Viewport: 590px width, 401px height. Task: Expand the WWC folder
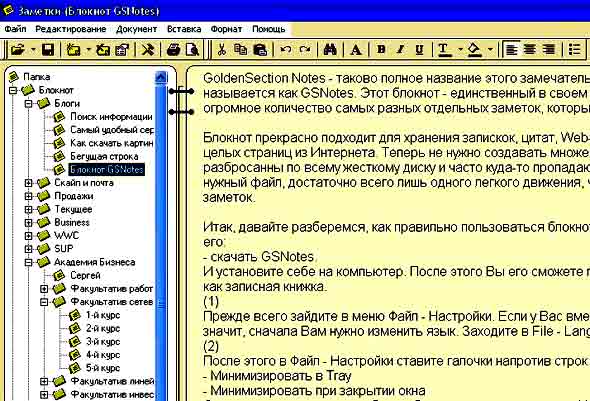pos(29,236)
